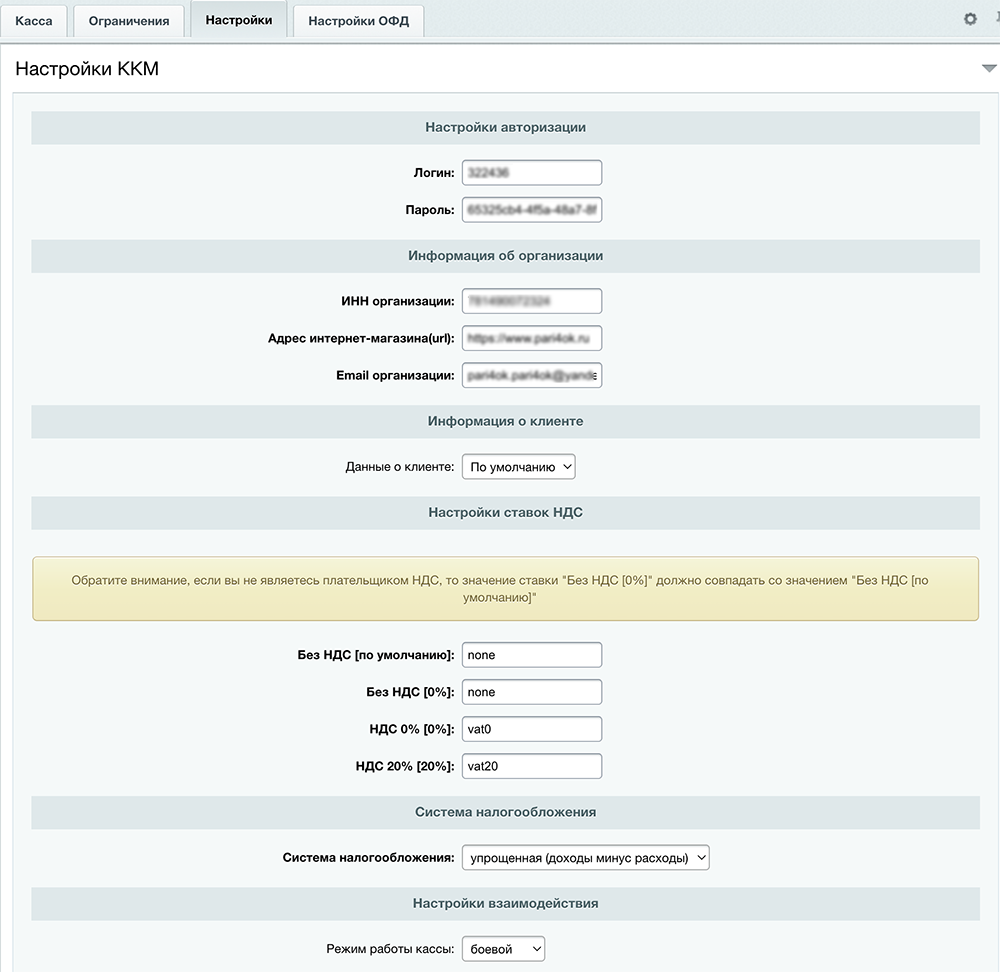Click the Настройки взаимодействия header

[x=506, y=904]
